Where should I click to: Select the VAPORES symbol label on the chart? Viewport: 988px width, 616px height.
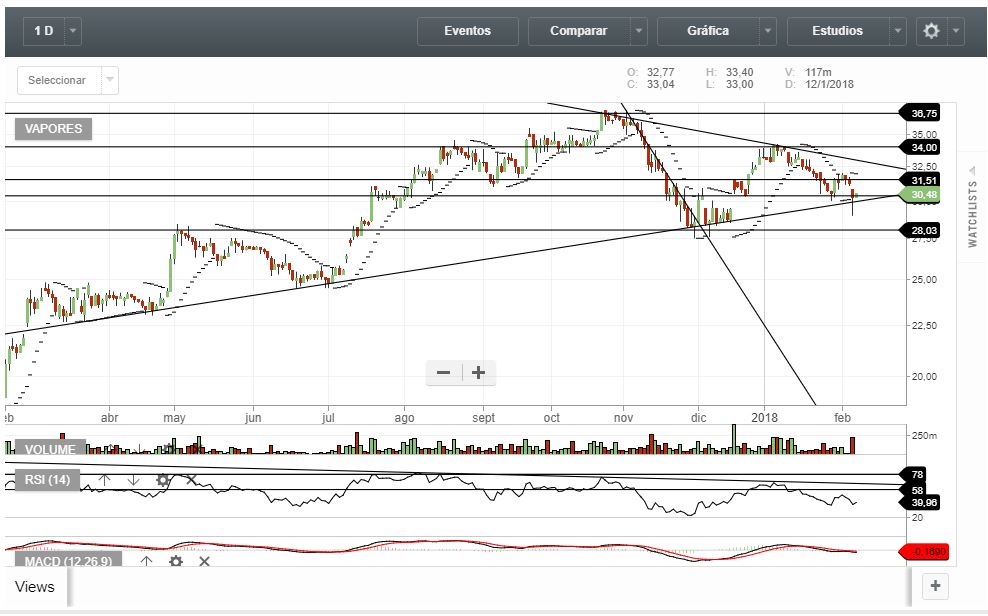[54, 128]
